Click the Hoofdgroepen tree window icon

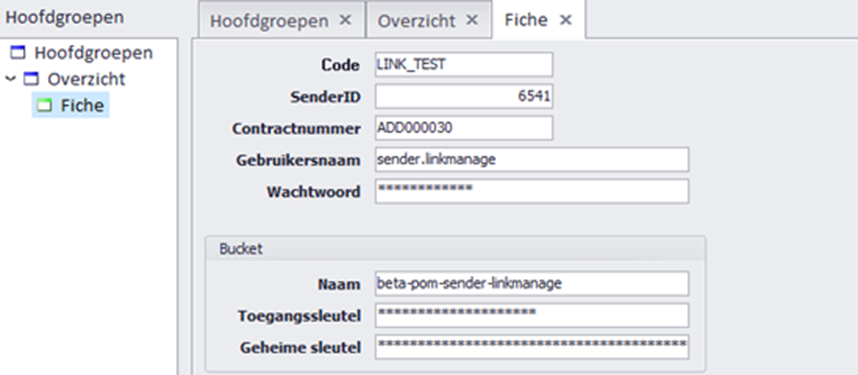[18, 53]
